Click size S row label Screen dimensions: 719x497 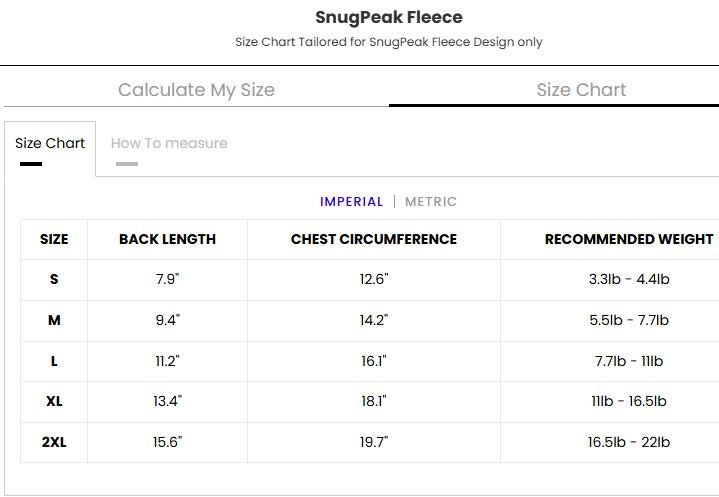click(54, 279)
